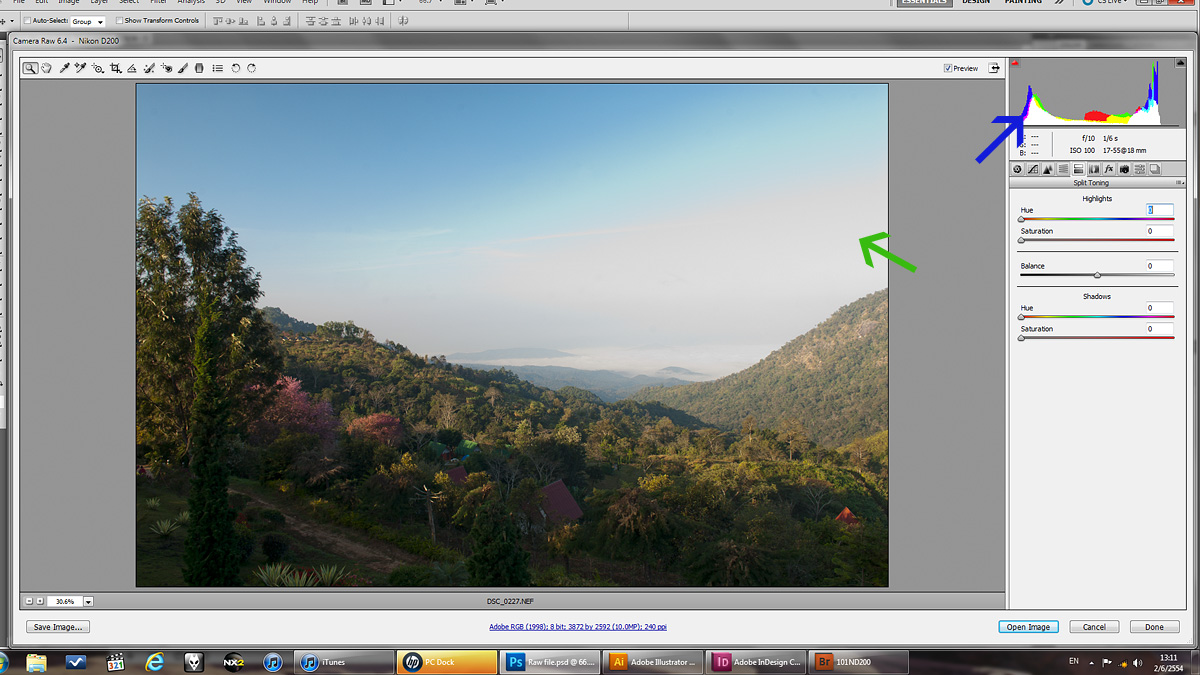Select the Targeted Adjustment tool
The height and width of the screenshot is (675, 1200).
(98, 68)
